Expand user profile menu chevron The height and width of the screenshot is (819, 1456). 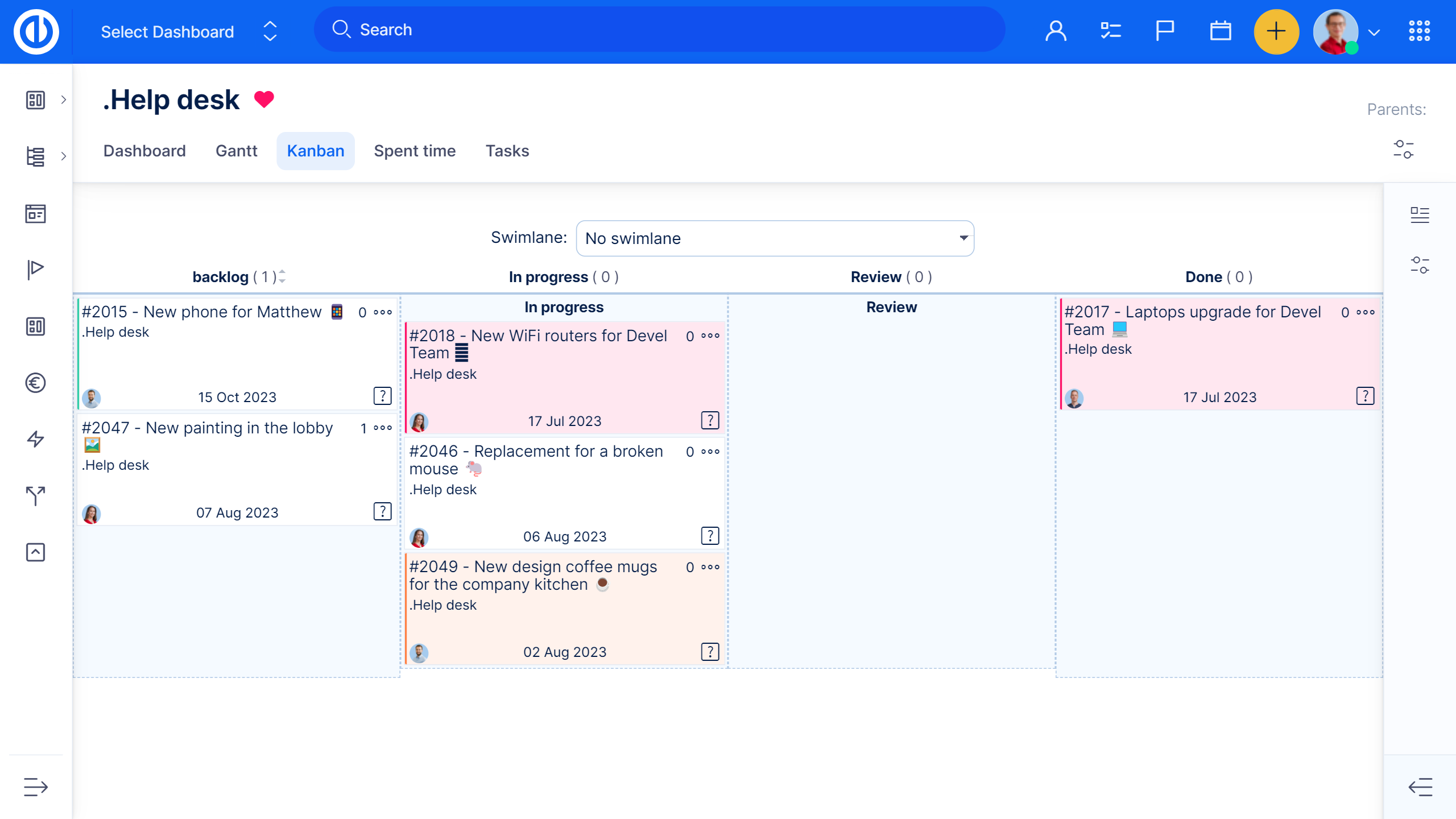pyautogui.click(x=1374, y=32)
